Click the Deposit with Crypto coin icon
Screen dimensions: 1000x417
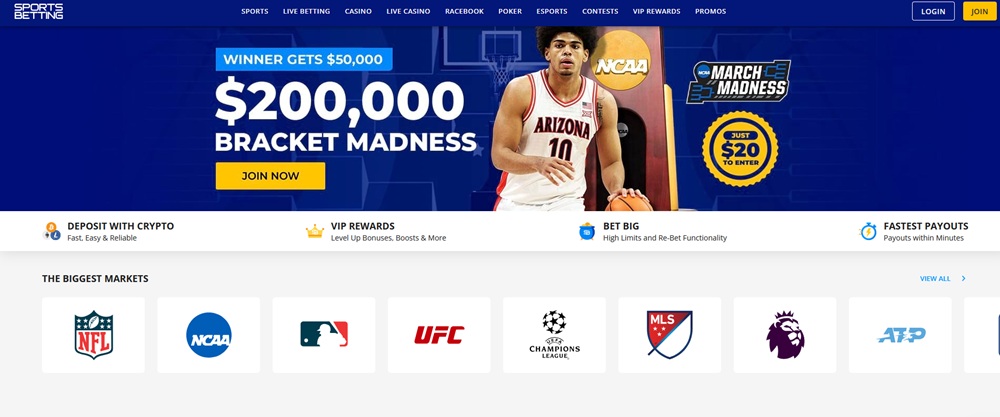52,231
